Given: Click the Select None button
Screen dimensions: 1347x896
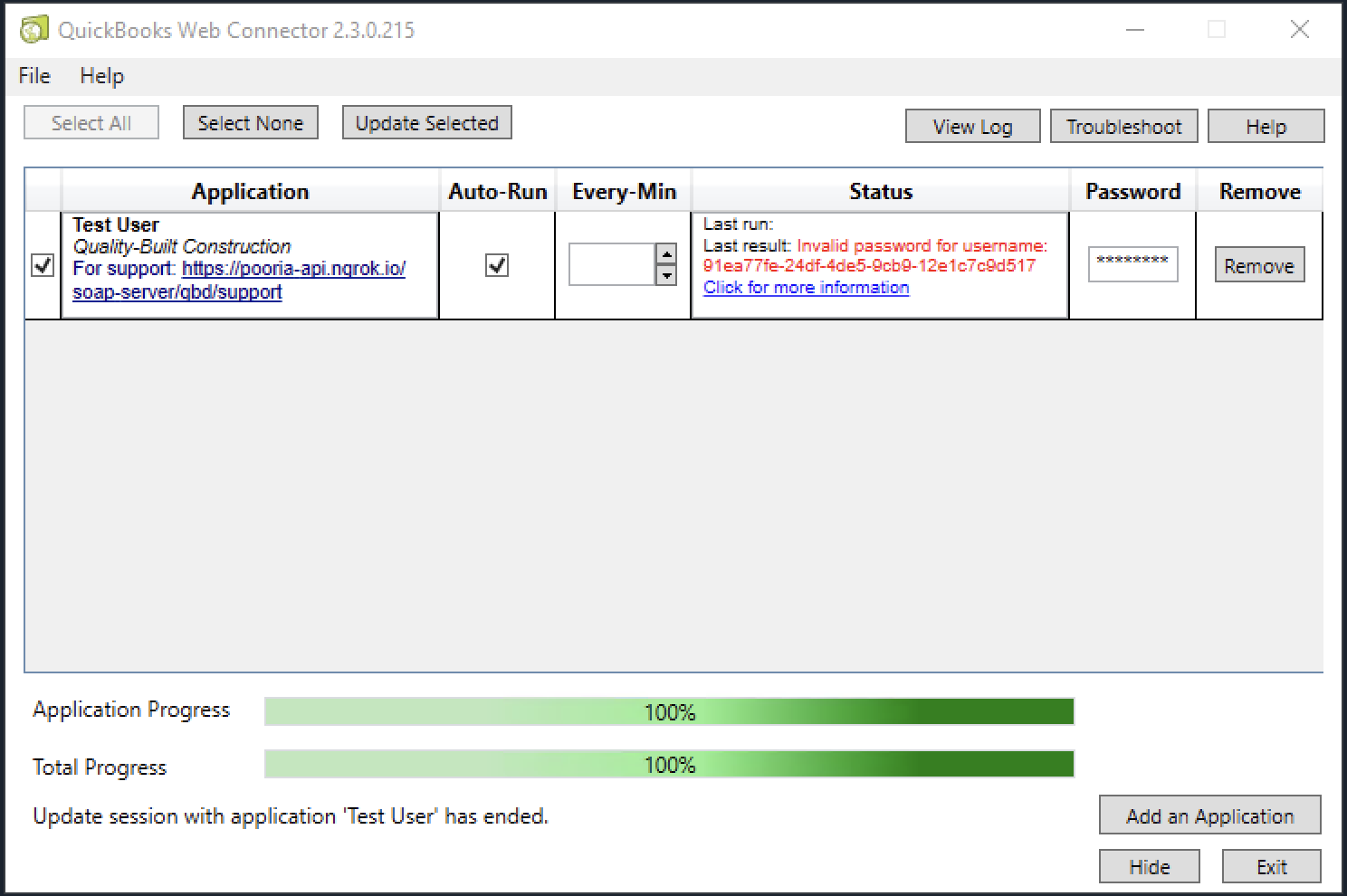Looking at the screenshot, I should [251, 123].
